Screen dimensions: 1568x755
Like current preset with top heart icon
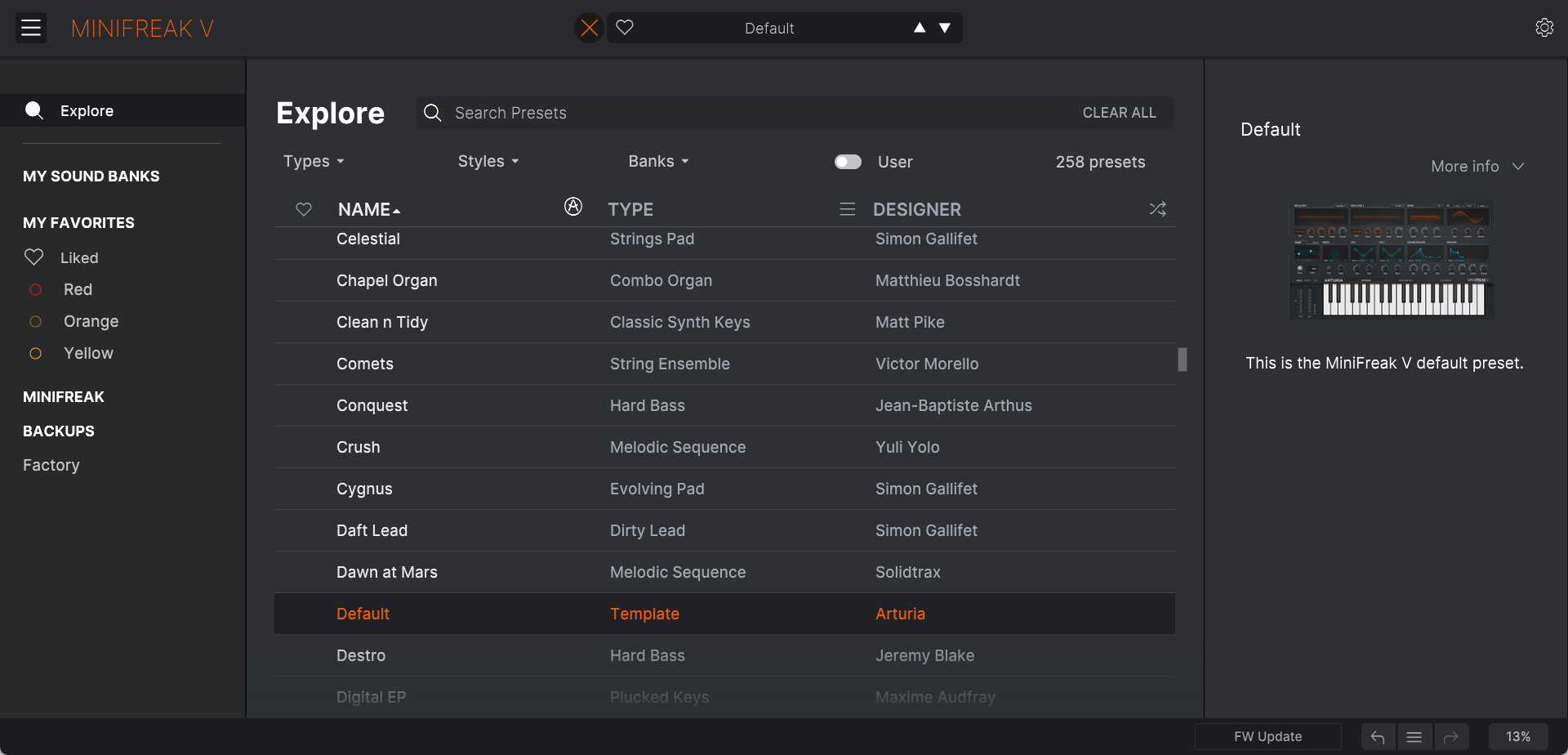(625, 28)
